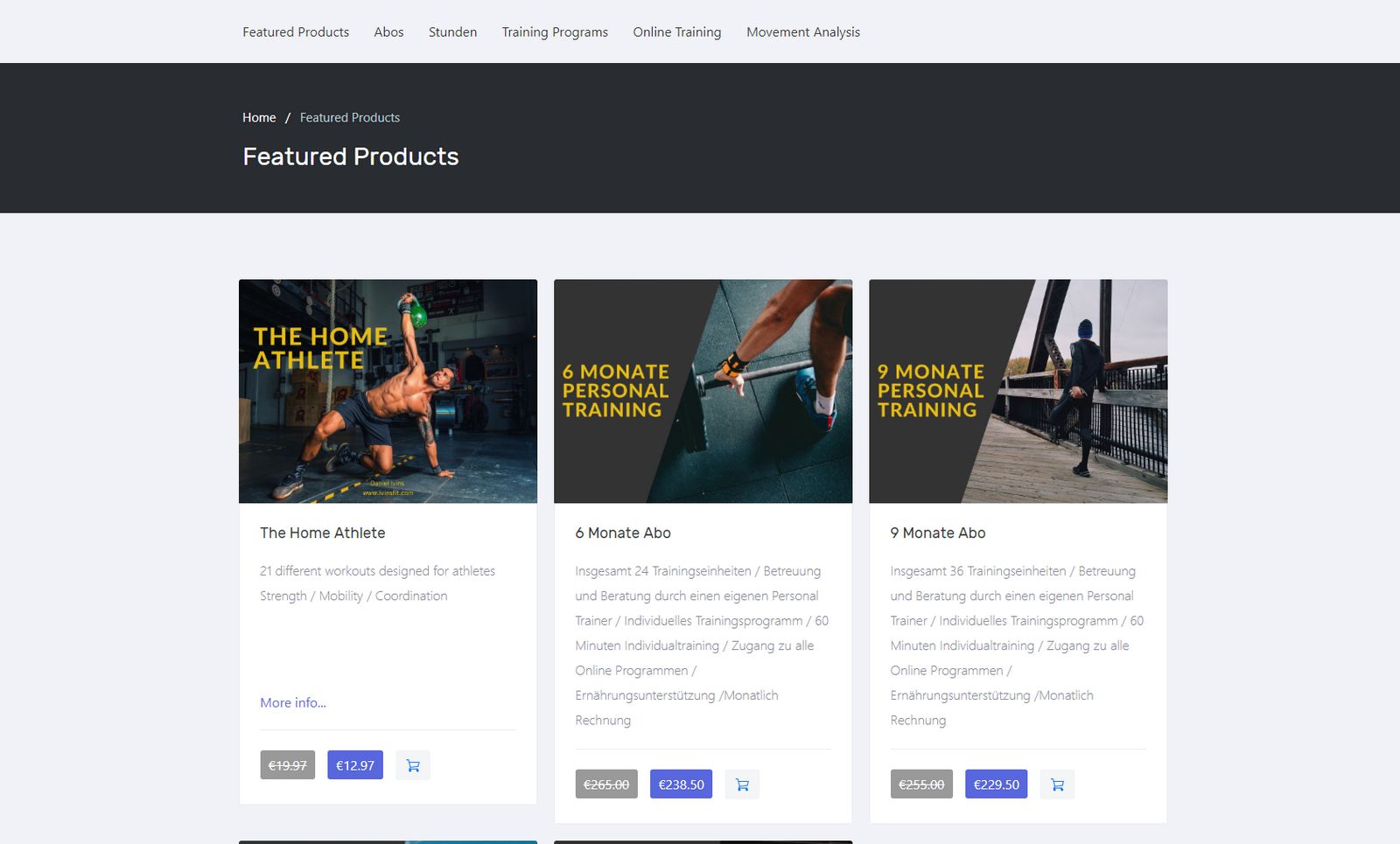Screen dimensions: 1400x844
Task: Navigate to Online Training page
Action: (x=677, y=32)
